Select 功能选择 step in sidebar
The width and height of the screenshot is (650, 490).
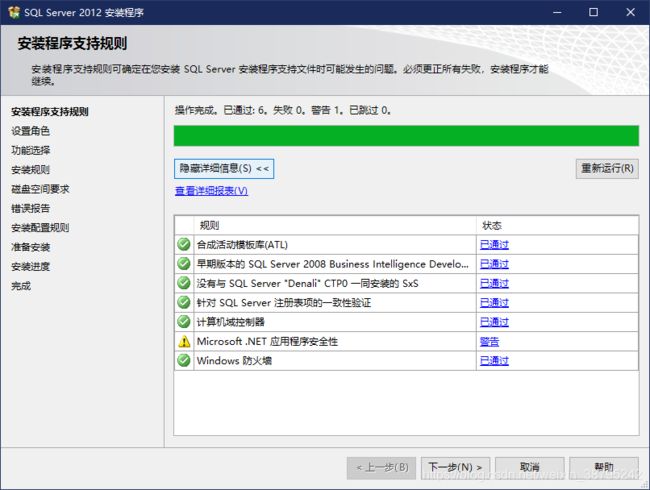pos(30,150)
